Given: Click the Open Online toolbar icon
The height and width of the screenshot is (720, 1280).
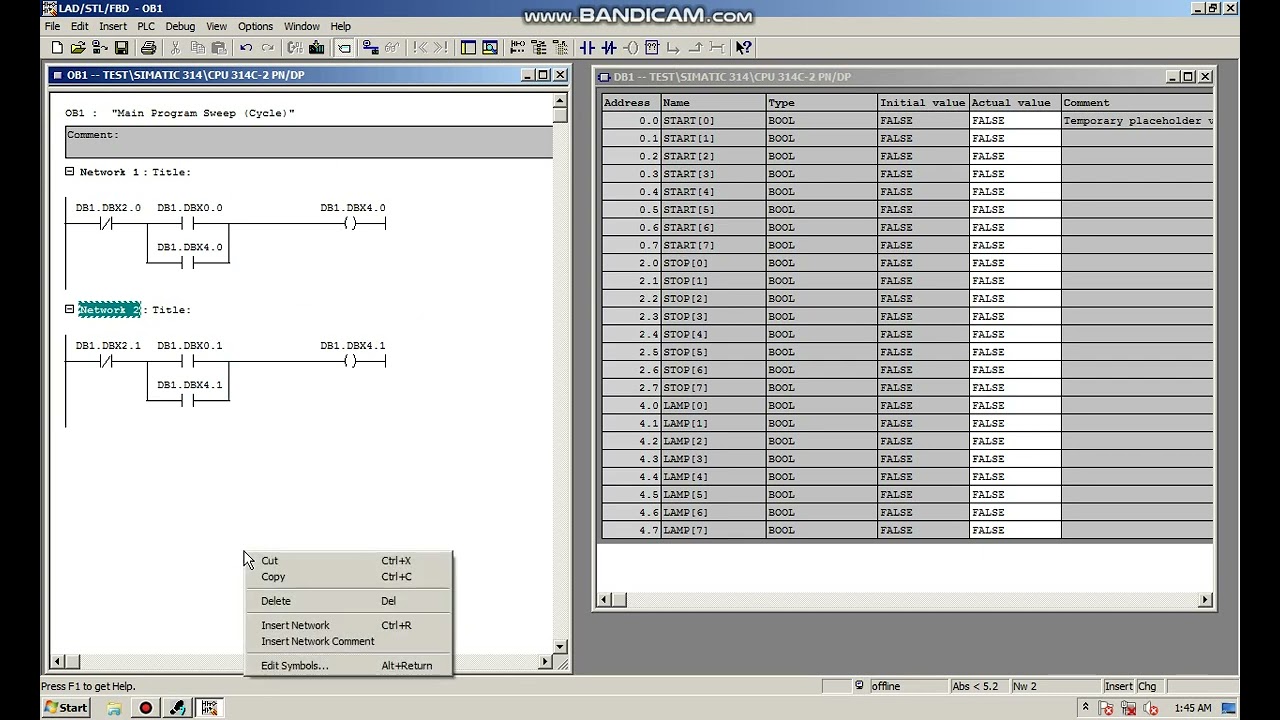Looking at the screenshot, I should (x=100, y=48).
